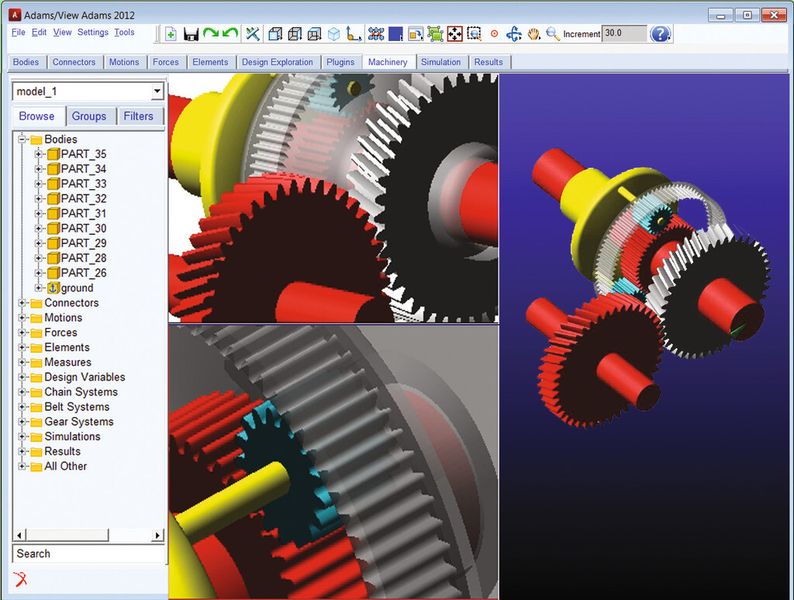The height and width of the screenshot is (600, 794).
Task: Select the Belt Systems folder
Action: coord(76,407)
